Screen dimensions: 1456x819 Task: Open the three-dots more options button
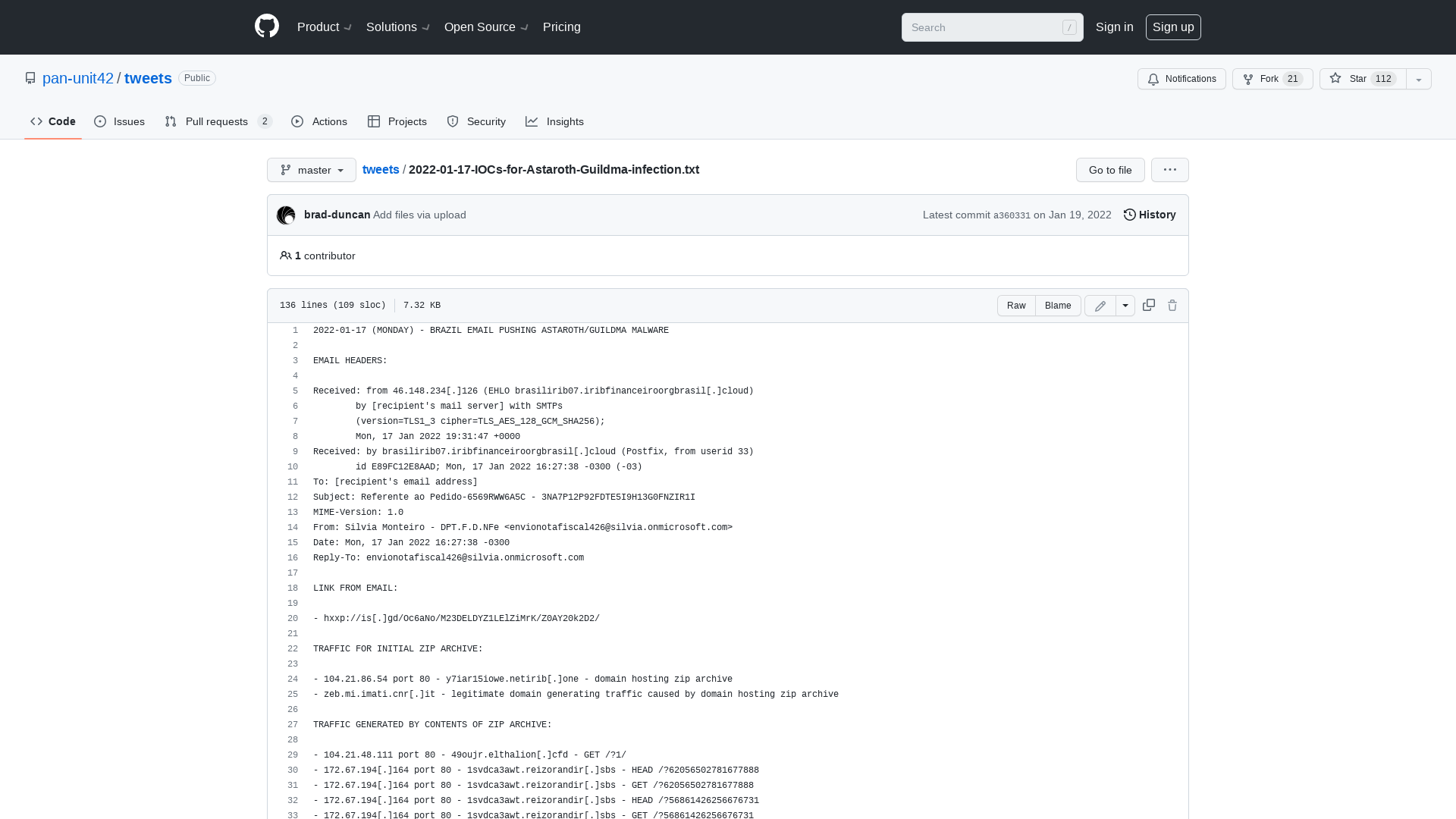(1170, 170)
